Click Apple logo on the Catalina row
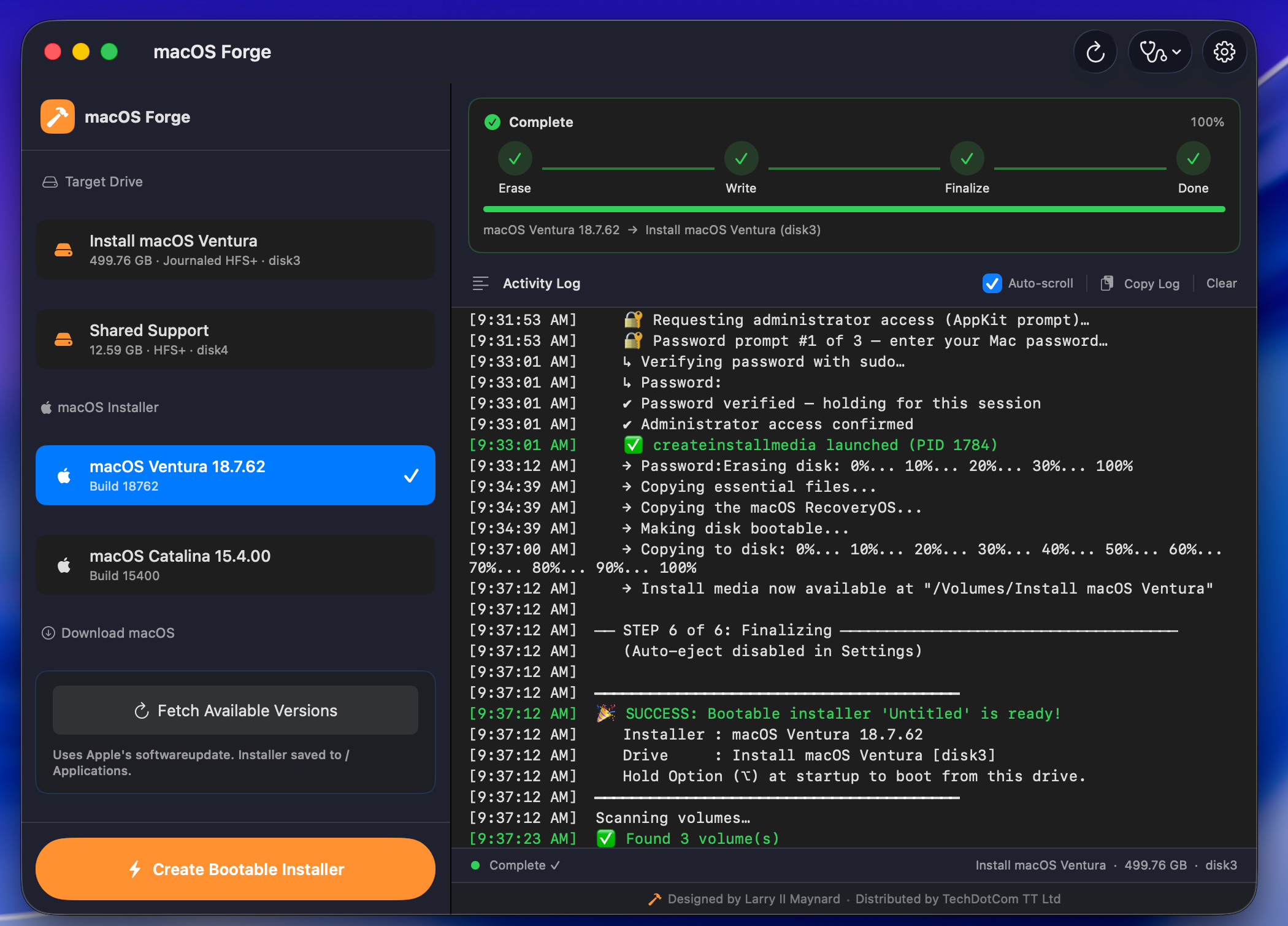The height and width of the screenshot is (926, 1288). (x=64, y=565)
